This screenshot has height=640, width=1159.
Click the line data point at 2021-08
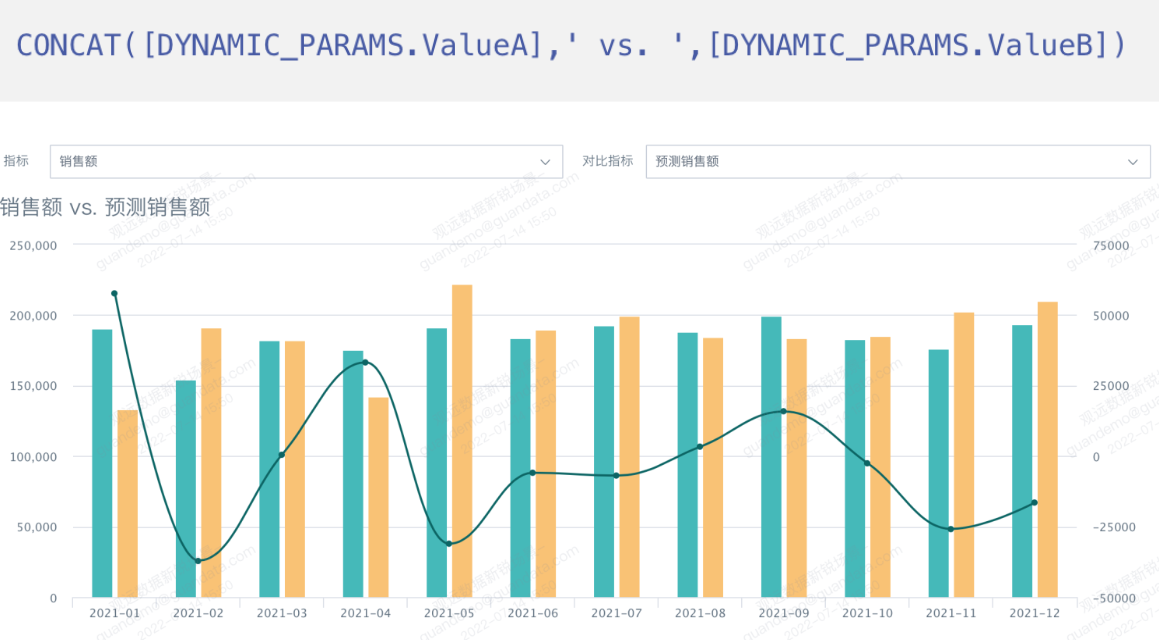[700, 446]
